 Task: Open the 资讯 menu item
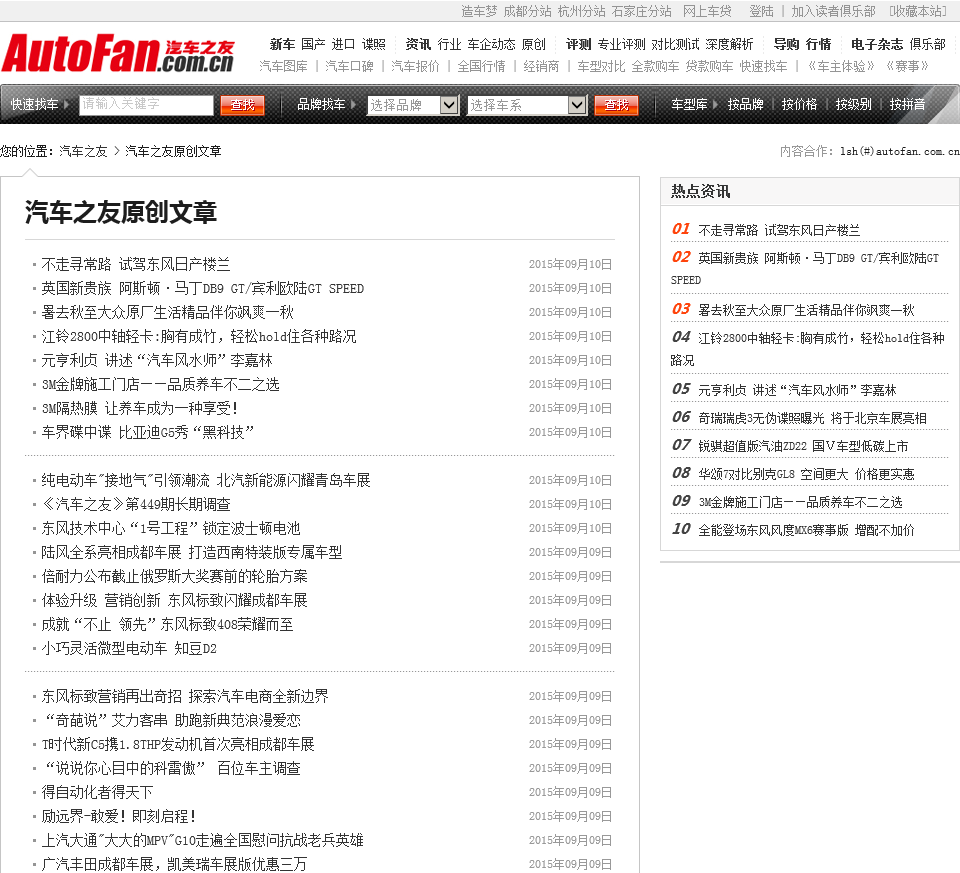[418, 44]
